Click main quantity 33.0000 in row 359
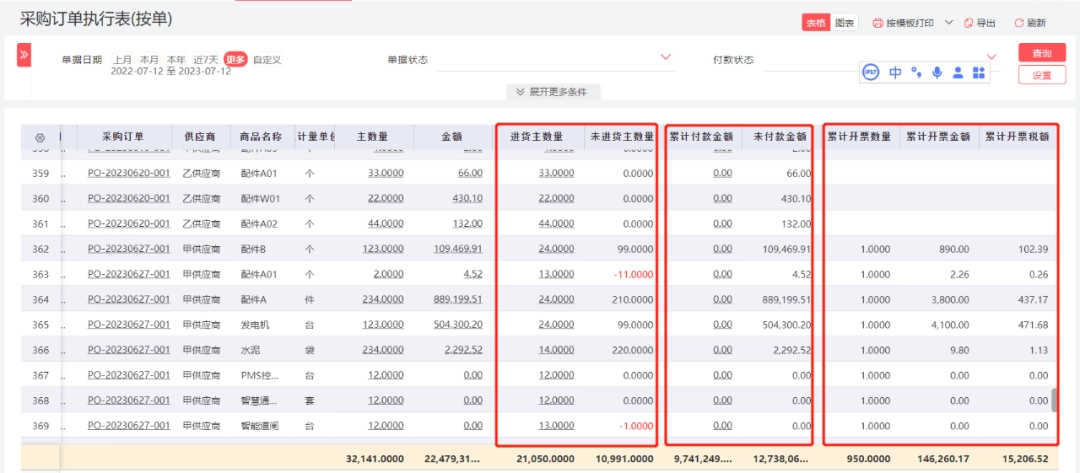The height and width of the screenshot is (473, 1080). [386, 173]
